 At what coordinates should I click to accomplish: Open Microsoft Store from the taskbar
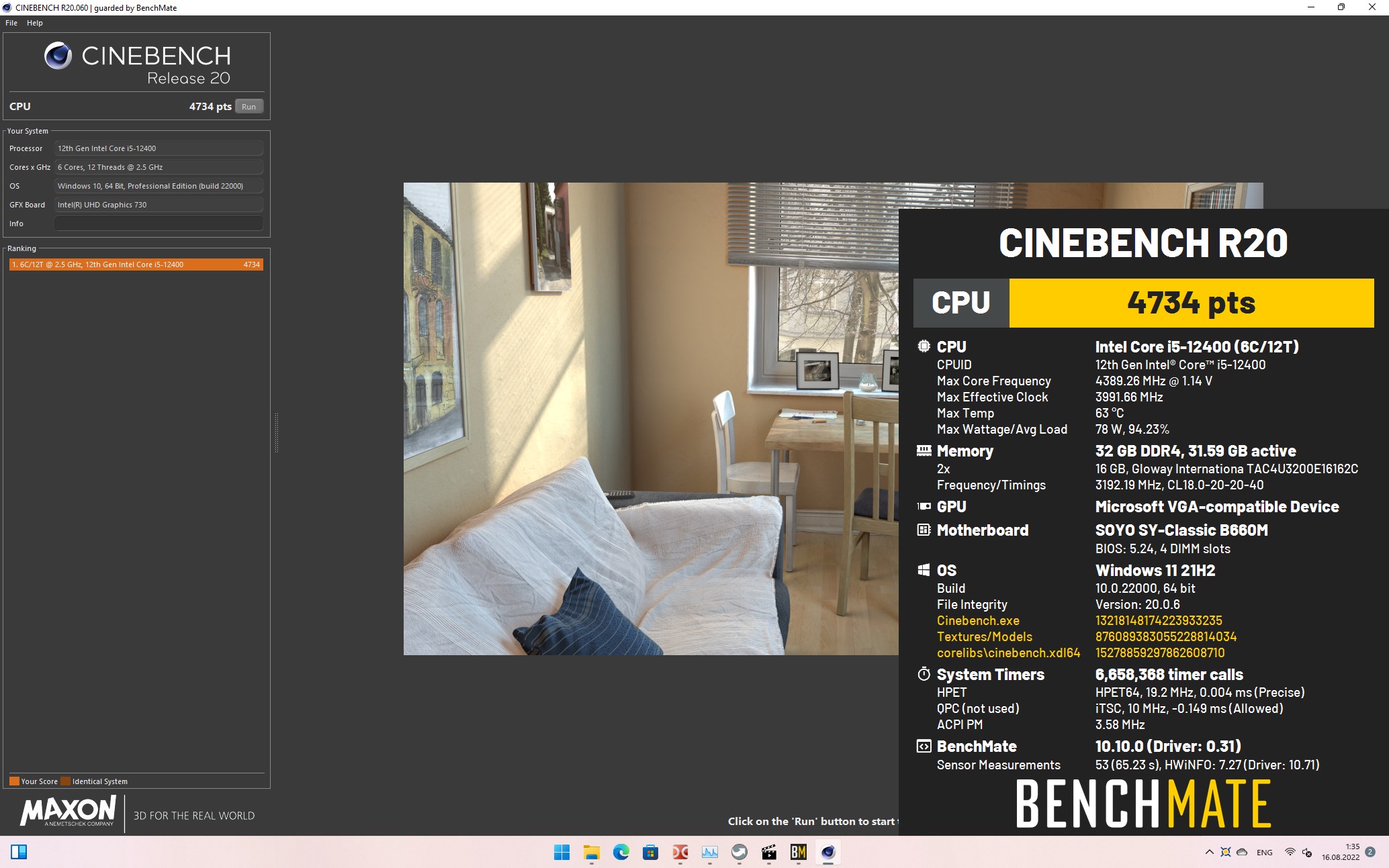650,852
